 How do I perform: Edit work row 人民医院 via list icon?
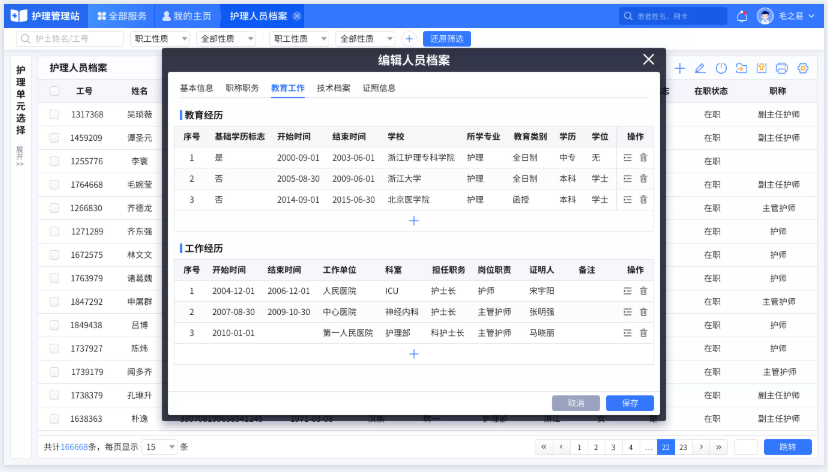tap(627, 291)
